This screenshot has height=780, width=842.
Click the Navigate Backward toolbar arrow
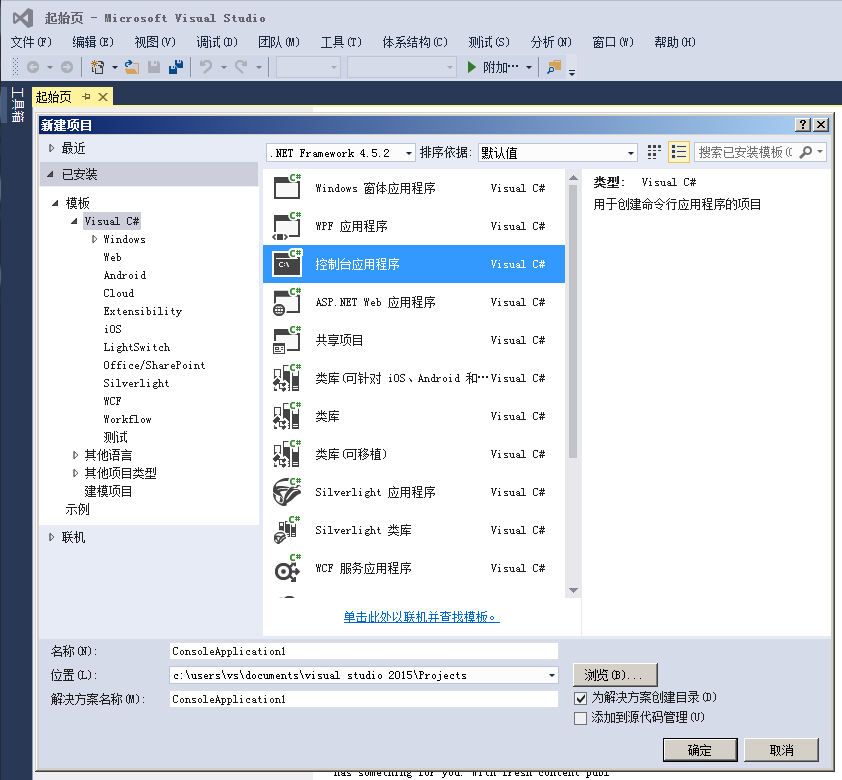tap(33, 67)
